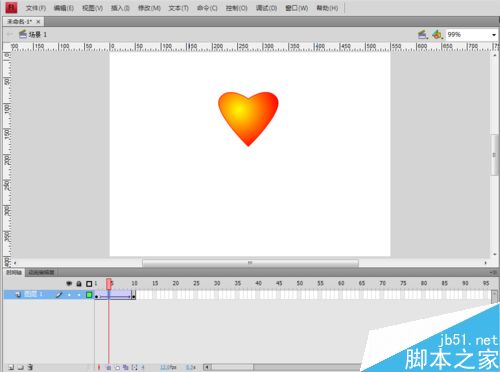Close the 未命名-1 document tab
Viewport: 500px width, 372px height.
pos(38,22)
